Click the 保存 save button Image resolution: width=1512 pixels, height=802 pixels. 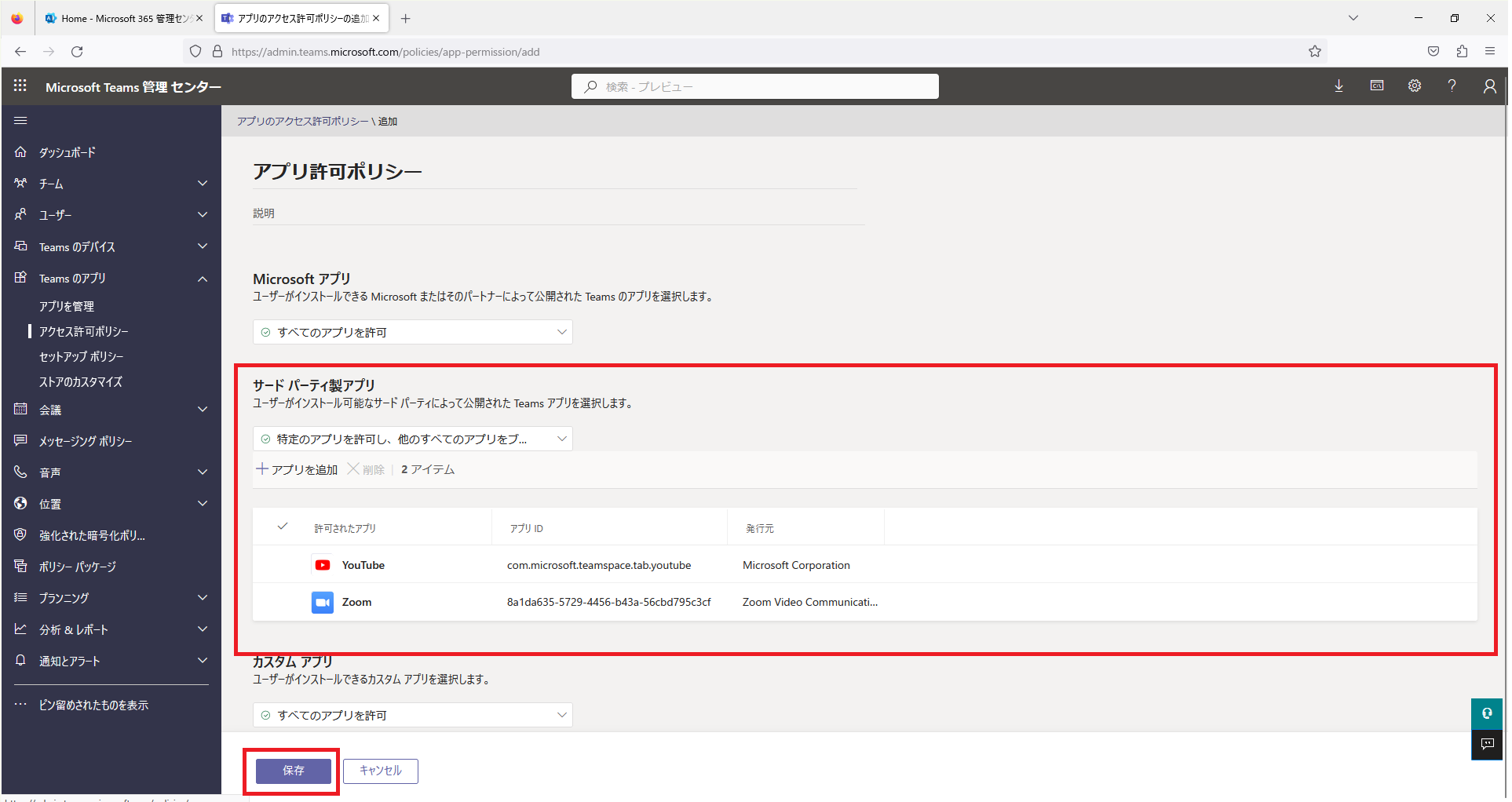[x=294, y=771]
